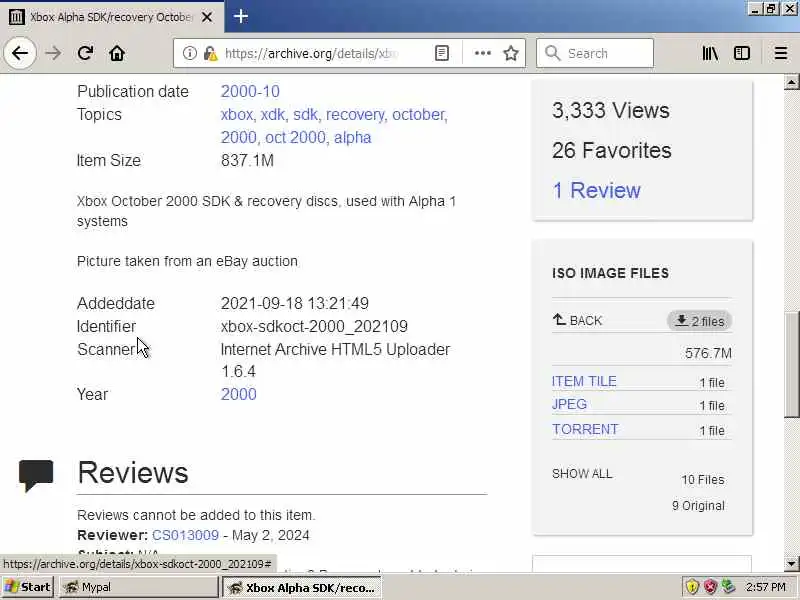Click the browser Search box

click(595, 53)
